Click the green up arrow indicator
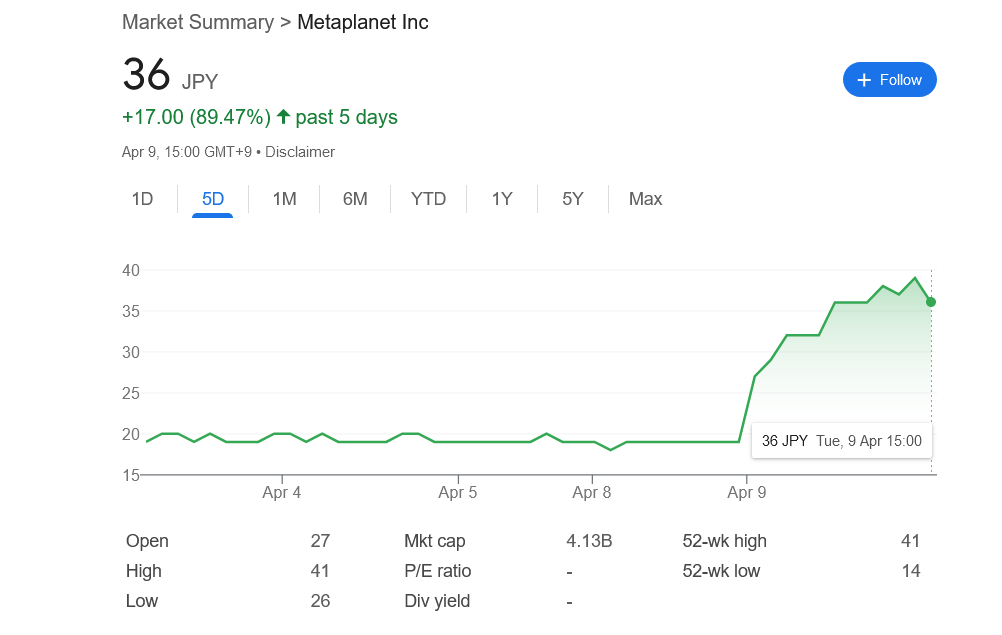Image resolution: width=1002 pixels, height=635 pixels. tap(283, 117)
